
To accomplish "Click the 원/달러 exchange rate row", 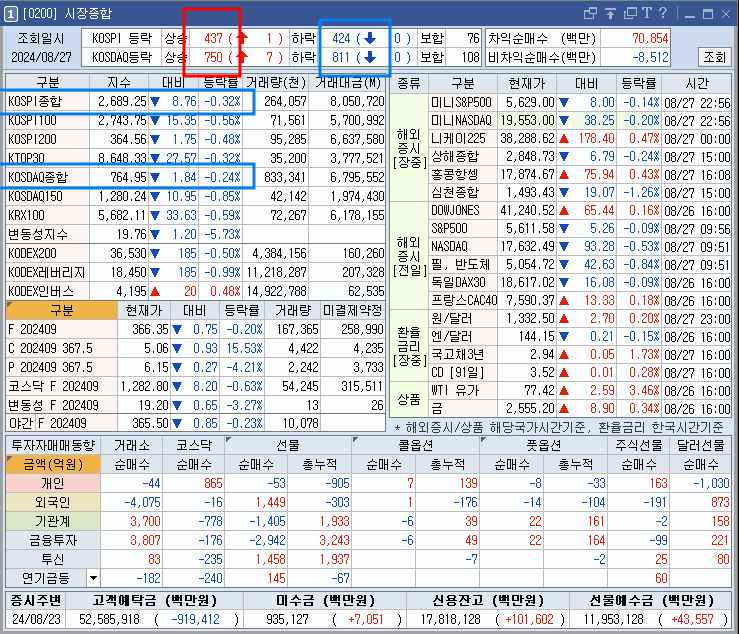I will pos(580,319).
